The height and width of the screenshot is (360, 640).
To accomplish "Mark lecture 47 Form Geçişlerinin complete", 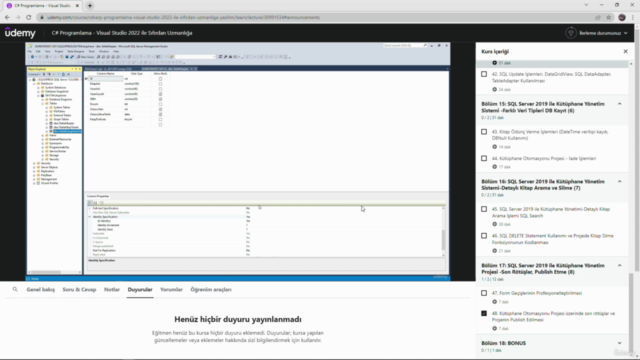I will [484, 293].
